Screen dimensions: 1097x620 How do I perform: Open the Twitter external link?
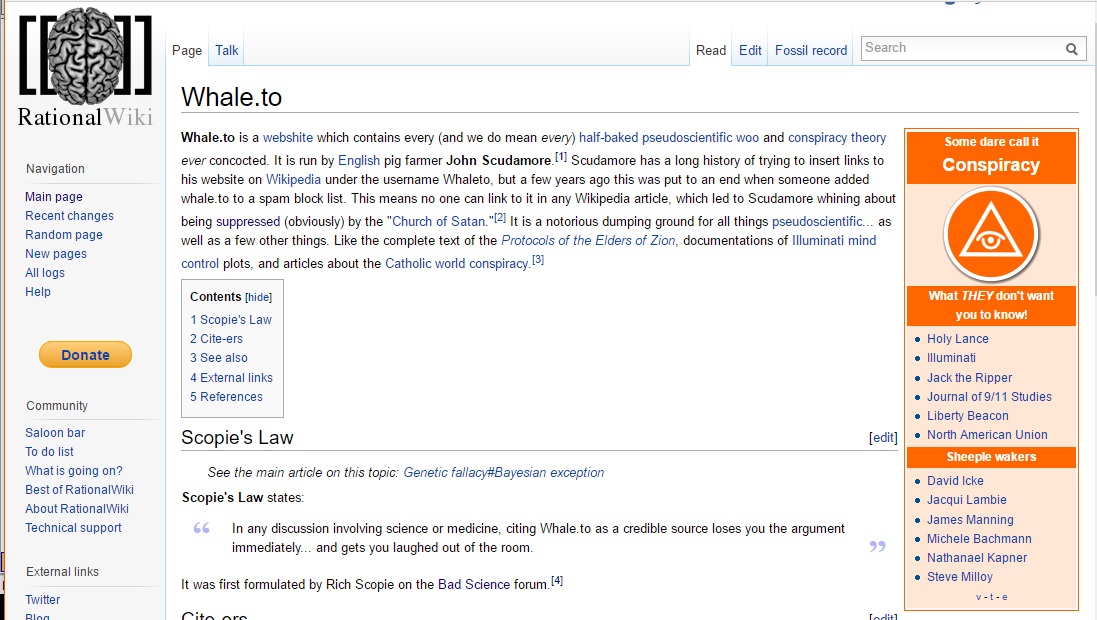43,599
